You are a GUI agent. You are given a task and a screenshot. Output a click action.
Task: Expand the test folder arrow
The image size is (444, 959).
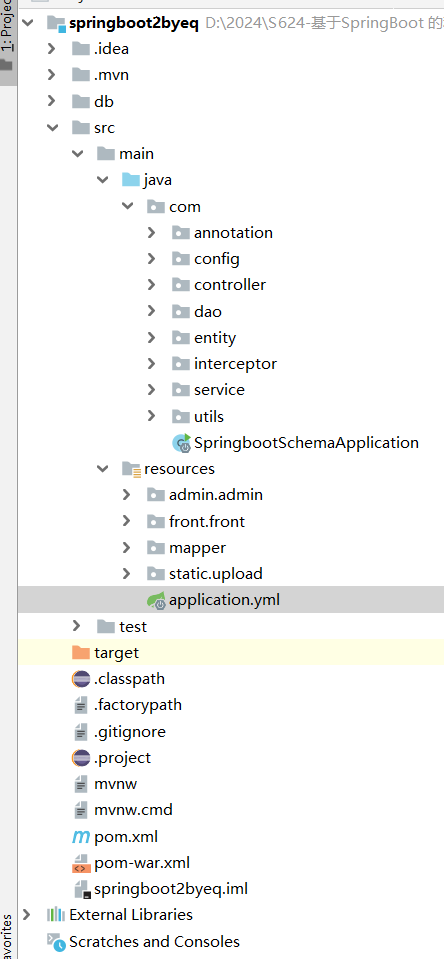[77, 626]
